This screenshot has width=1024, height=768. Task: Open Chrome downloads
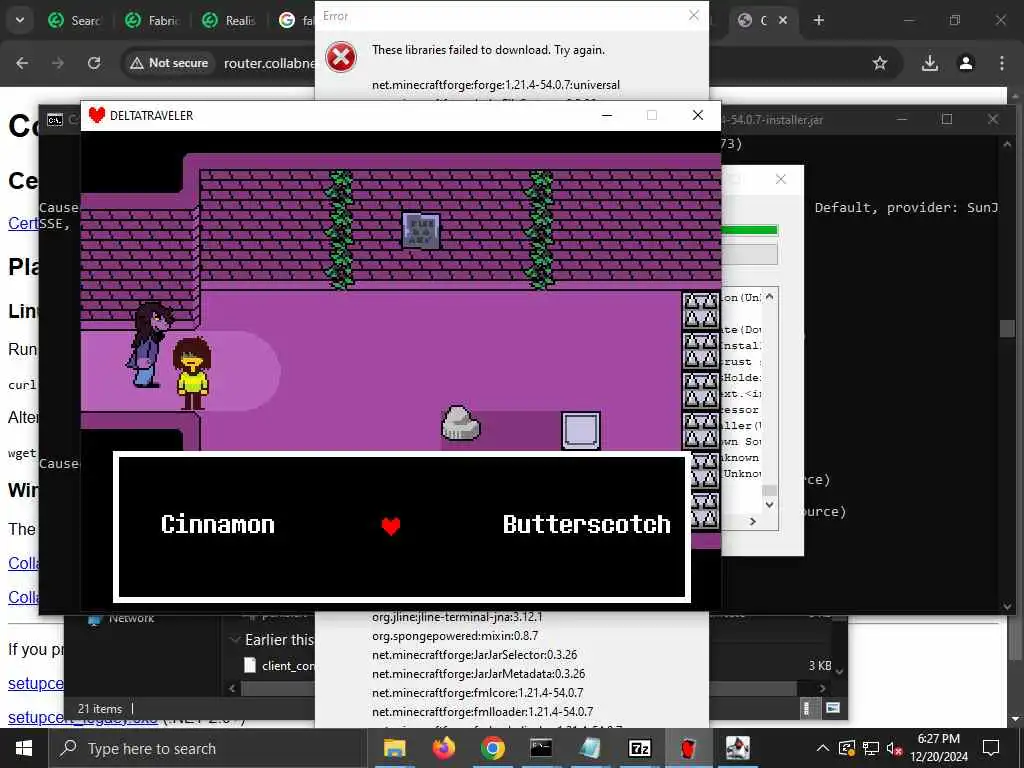click(x=930, y=63)
